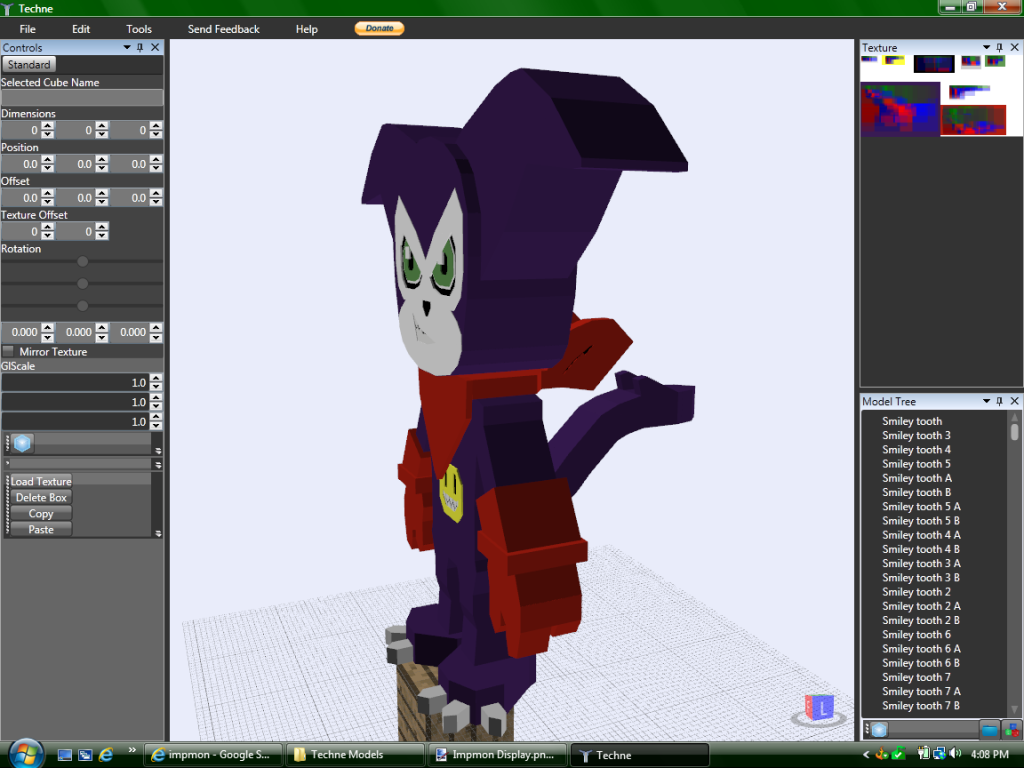This screenshot has width=1024, height=768.
Task: Open the Model Tree panel options dropdown
Action: (x=986, y=401)
